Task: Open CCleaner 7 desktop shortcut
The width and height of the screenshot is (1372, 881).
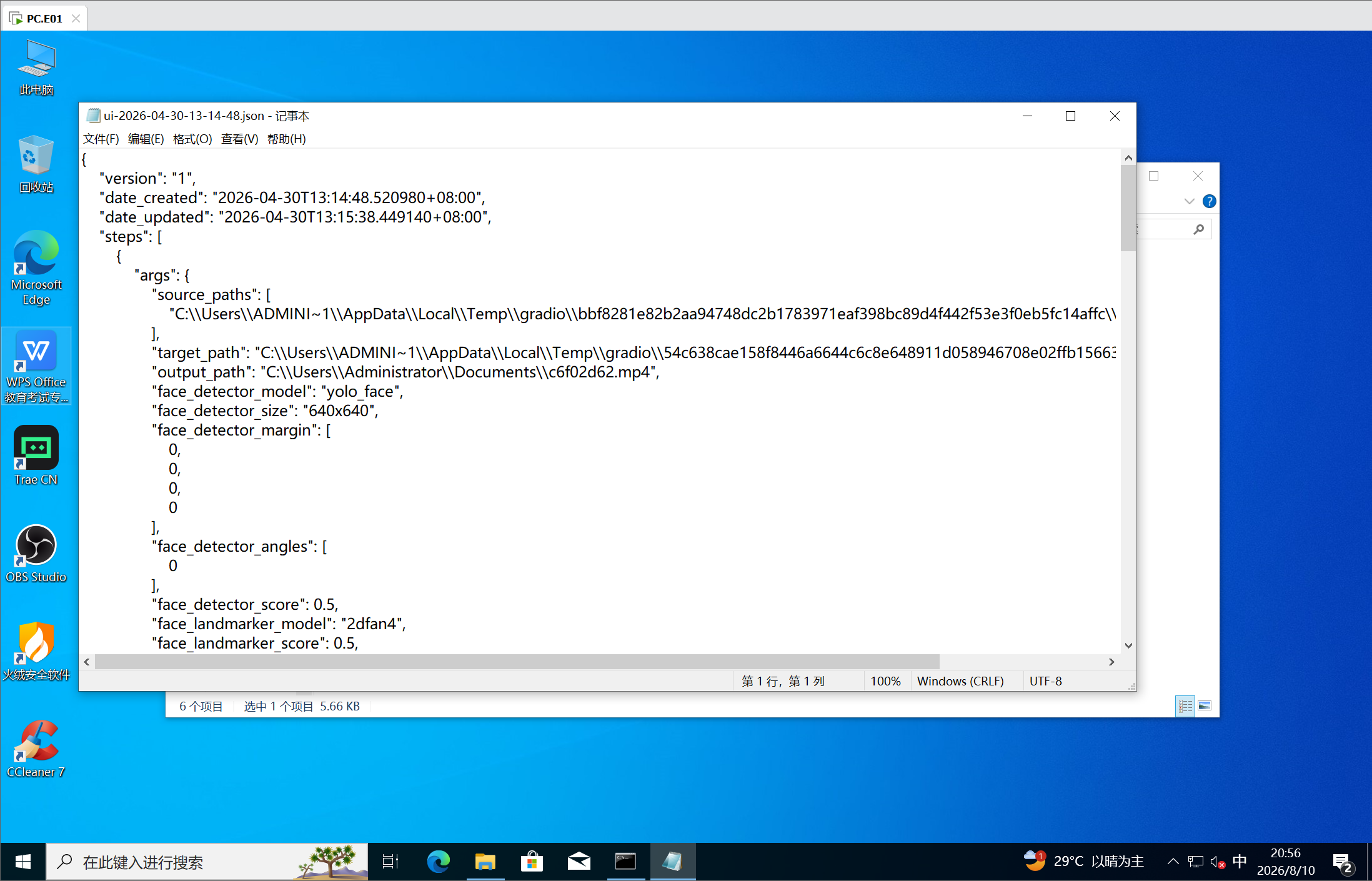Action: [36, 749]
